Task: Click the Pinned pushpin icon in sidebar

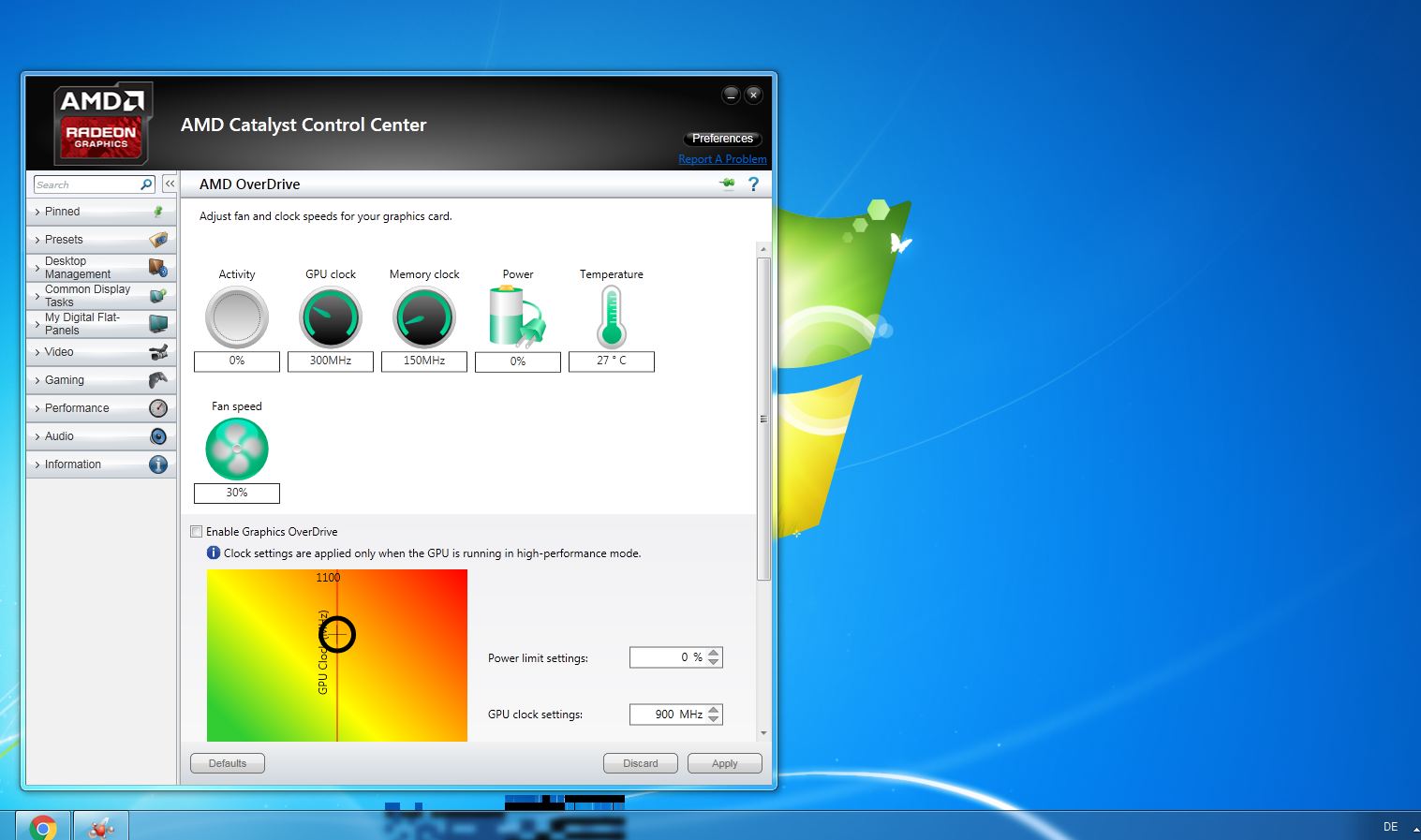Action: (158, 212)
